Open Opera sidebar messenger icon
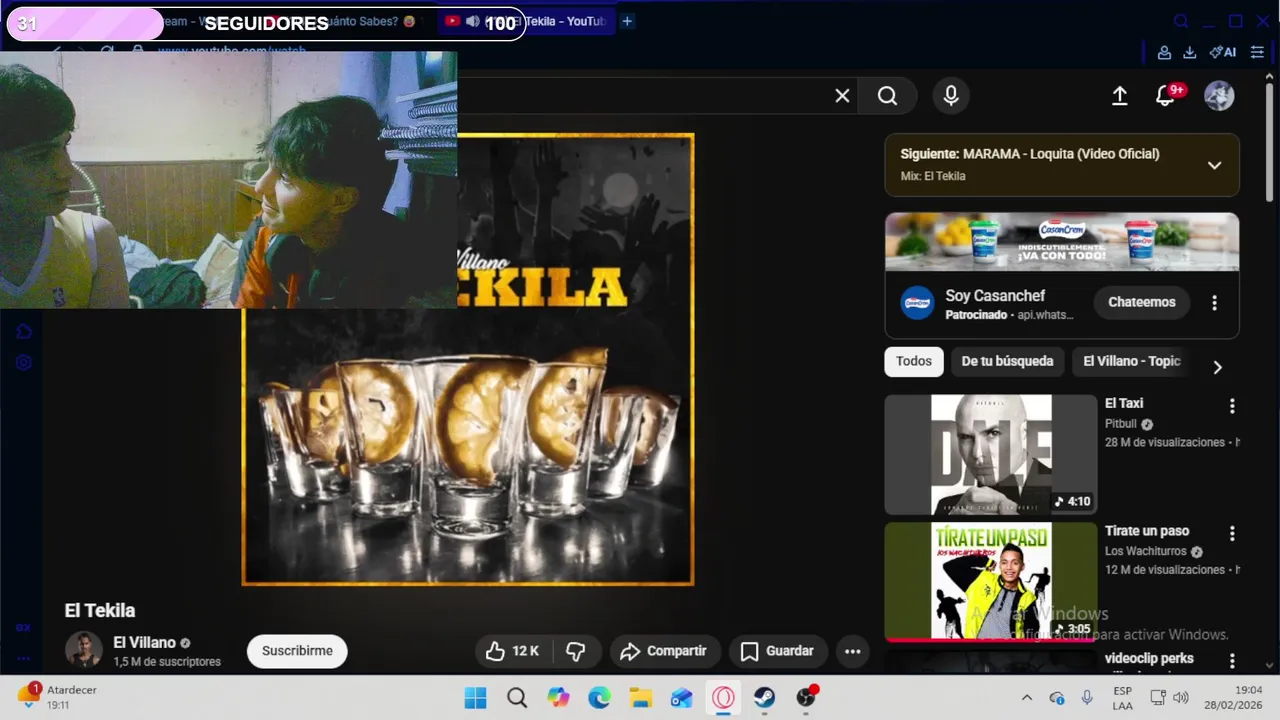 coord(24,332)
